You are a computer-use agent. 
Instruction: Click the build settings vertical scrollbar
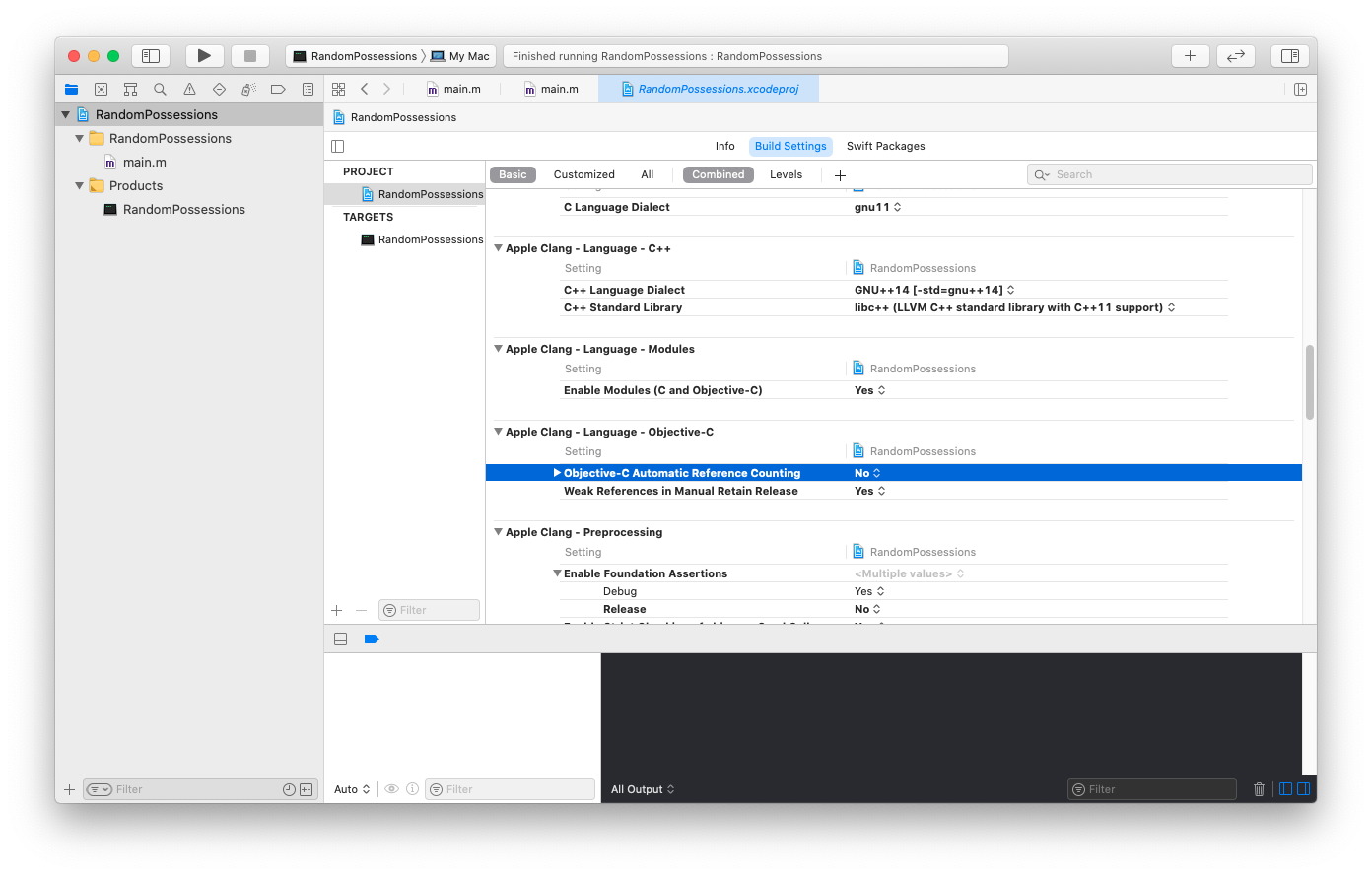click(1310, 382)
